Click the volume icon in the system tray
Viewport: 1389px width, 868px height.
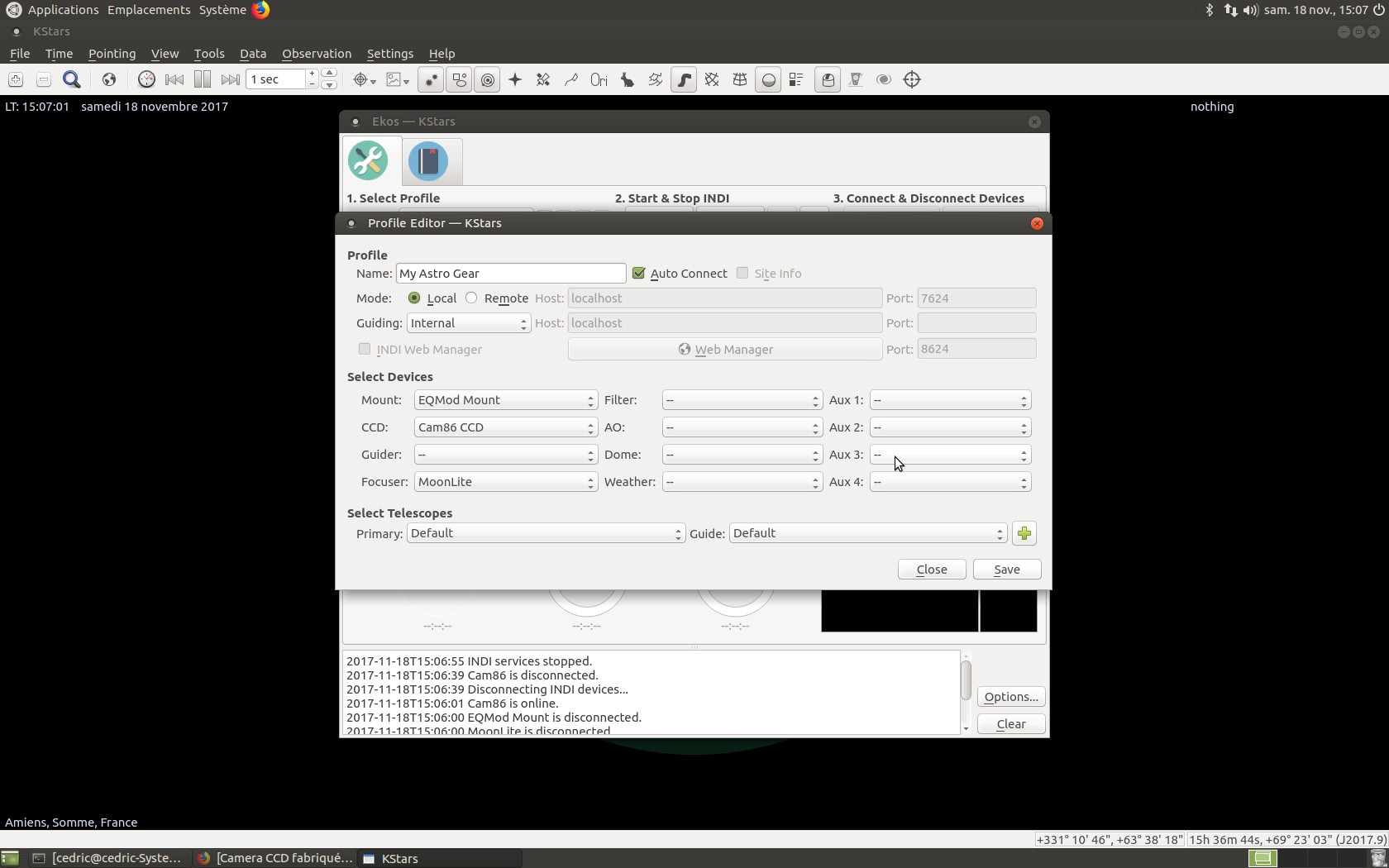coord(1250,10)
